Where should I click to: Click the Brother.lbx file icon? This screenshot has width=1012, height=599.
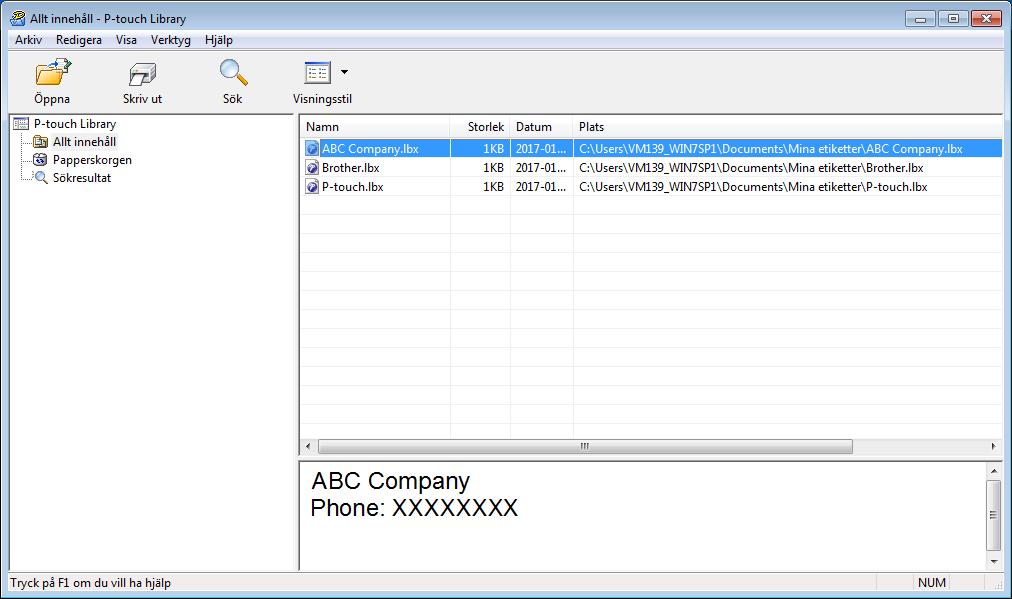tap(312, 168)
